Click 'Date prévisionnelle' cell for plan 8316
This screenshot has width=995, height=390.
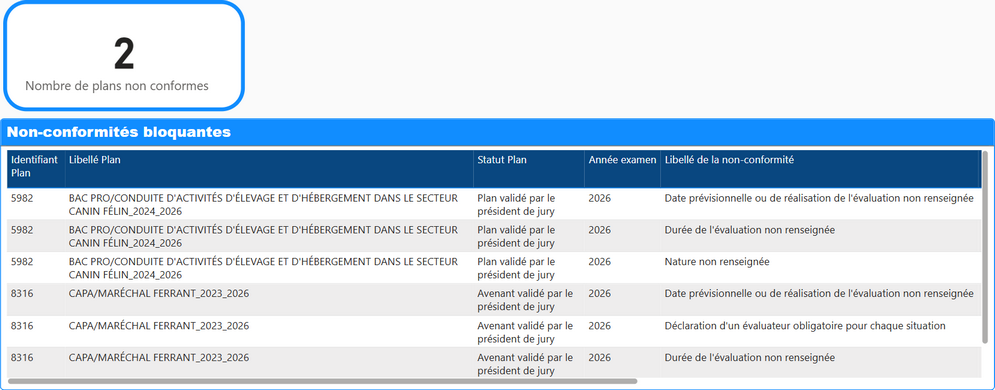tap(819, 294)
